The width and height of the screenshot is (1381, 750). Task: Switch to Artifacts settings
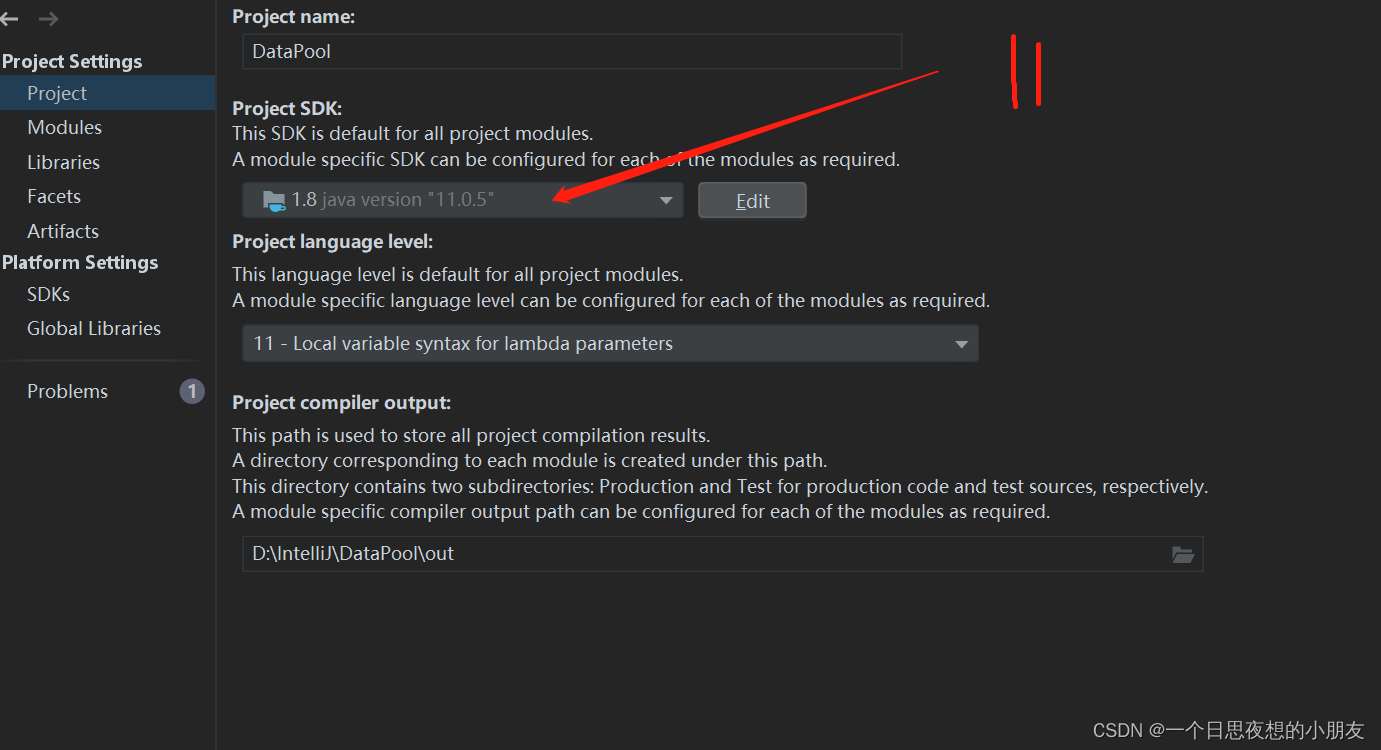(x=63, y=231)
